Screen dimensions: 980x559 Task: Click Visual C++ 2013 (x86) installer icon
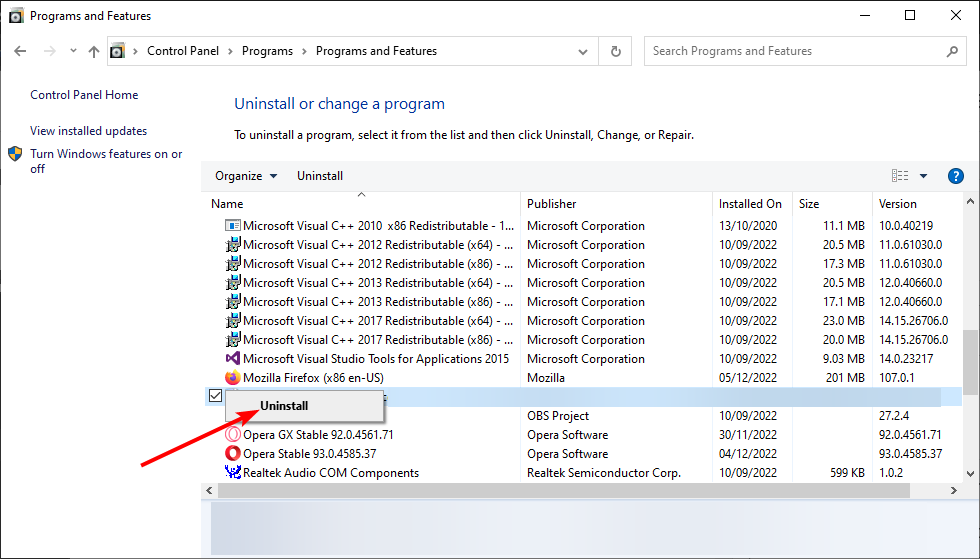point(232,302)
